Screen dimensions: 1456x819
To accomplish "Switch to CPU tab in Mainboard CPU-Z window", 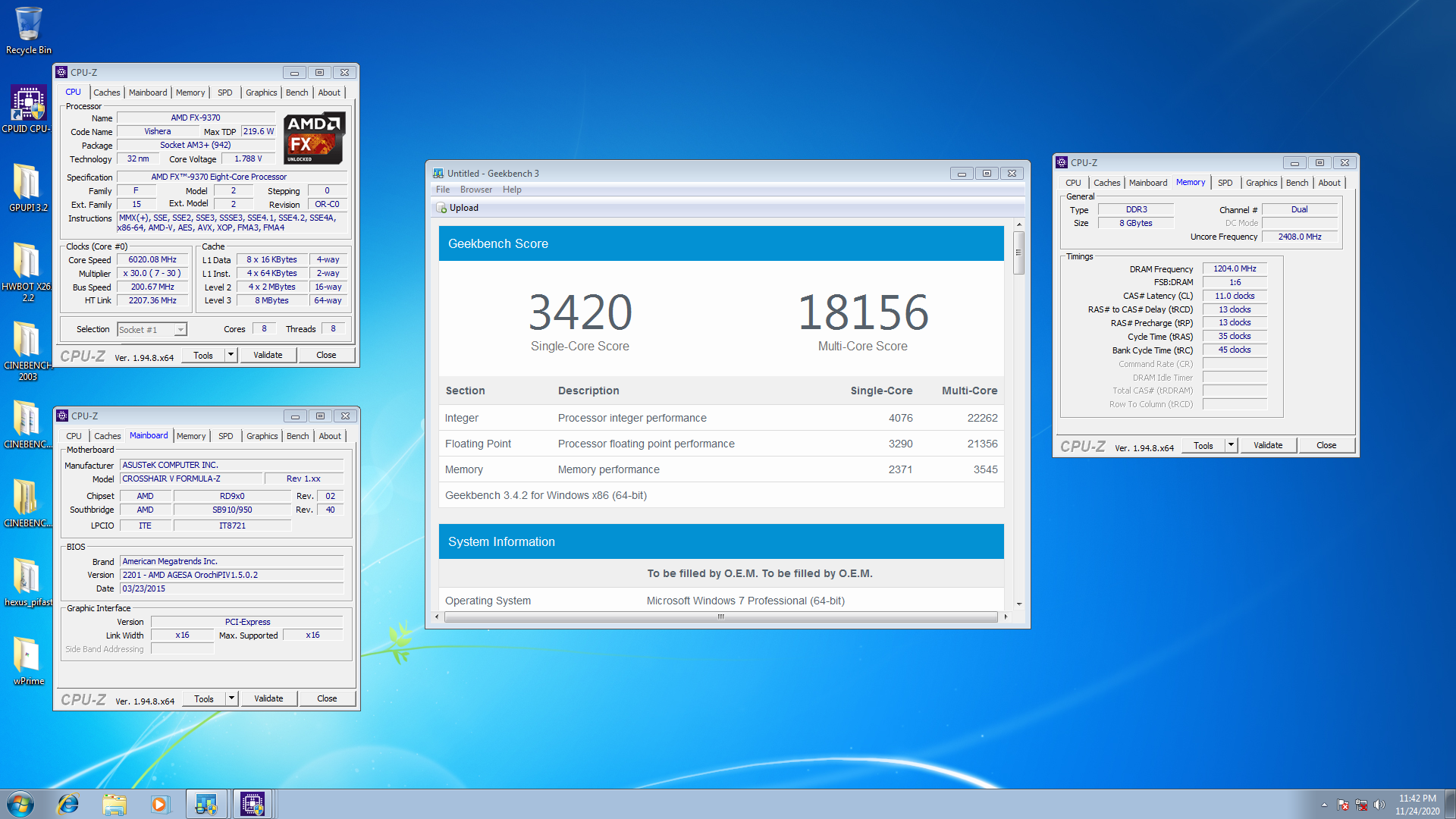I will pos(74,436).
